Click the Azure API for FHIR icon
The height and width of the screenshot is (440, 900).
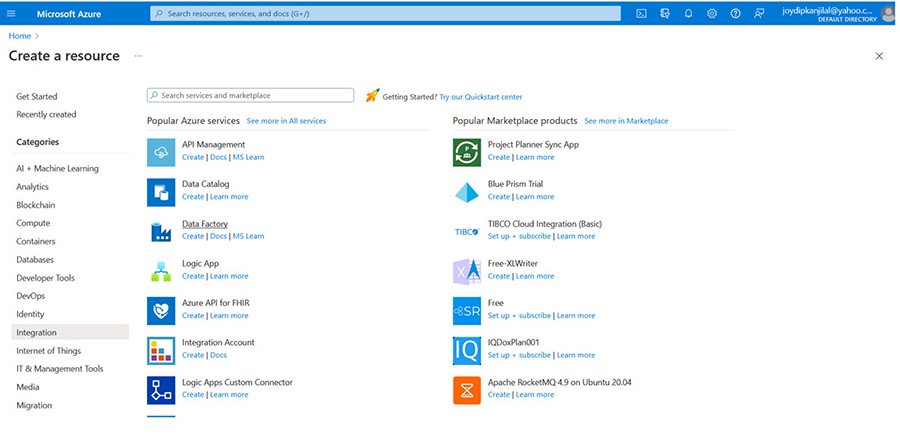tap(161, 310)
